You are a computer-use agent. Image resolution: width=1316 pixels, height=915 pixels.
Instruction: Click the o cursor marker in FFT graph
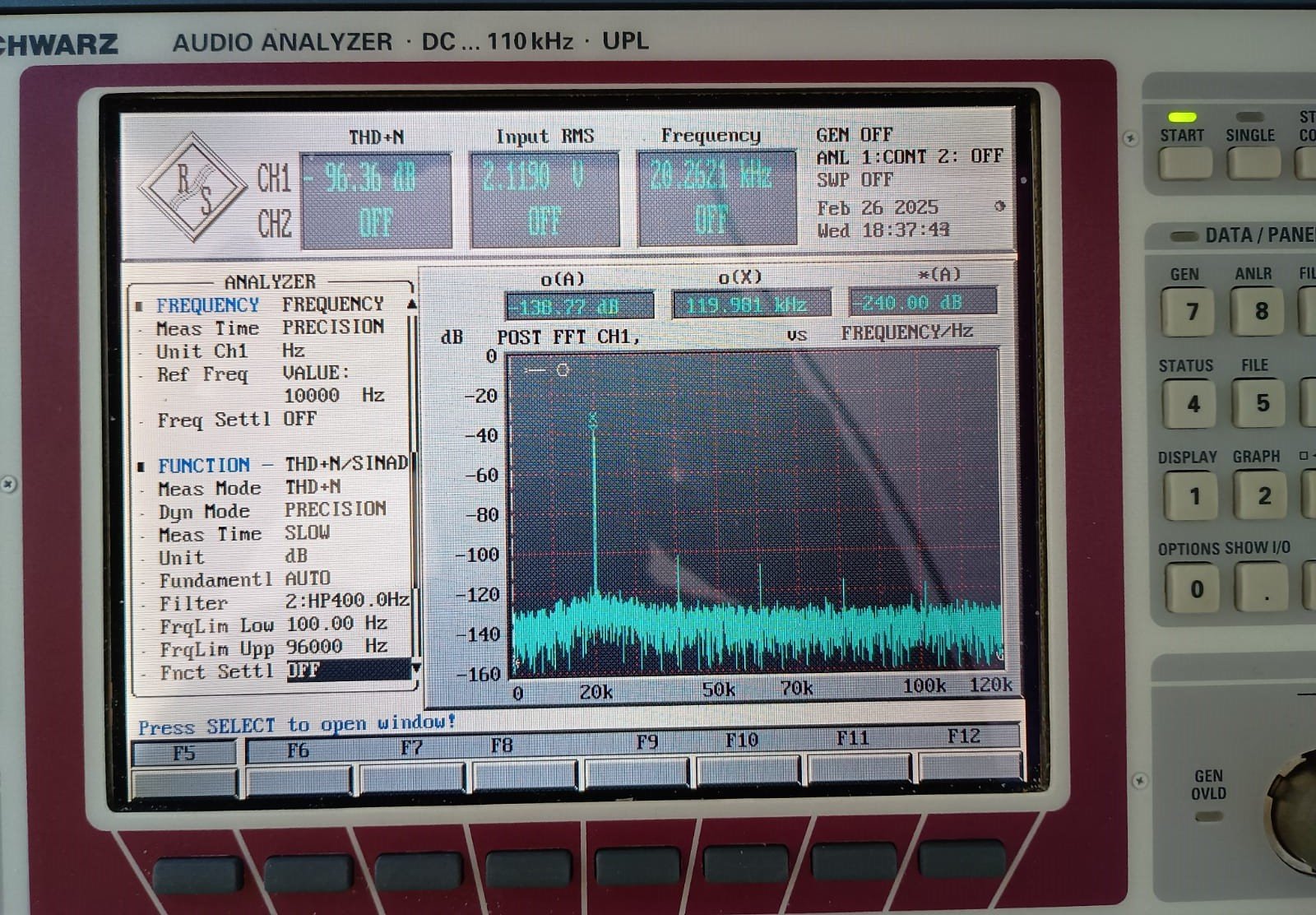click(563, 369)
